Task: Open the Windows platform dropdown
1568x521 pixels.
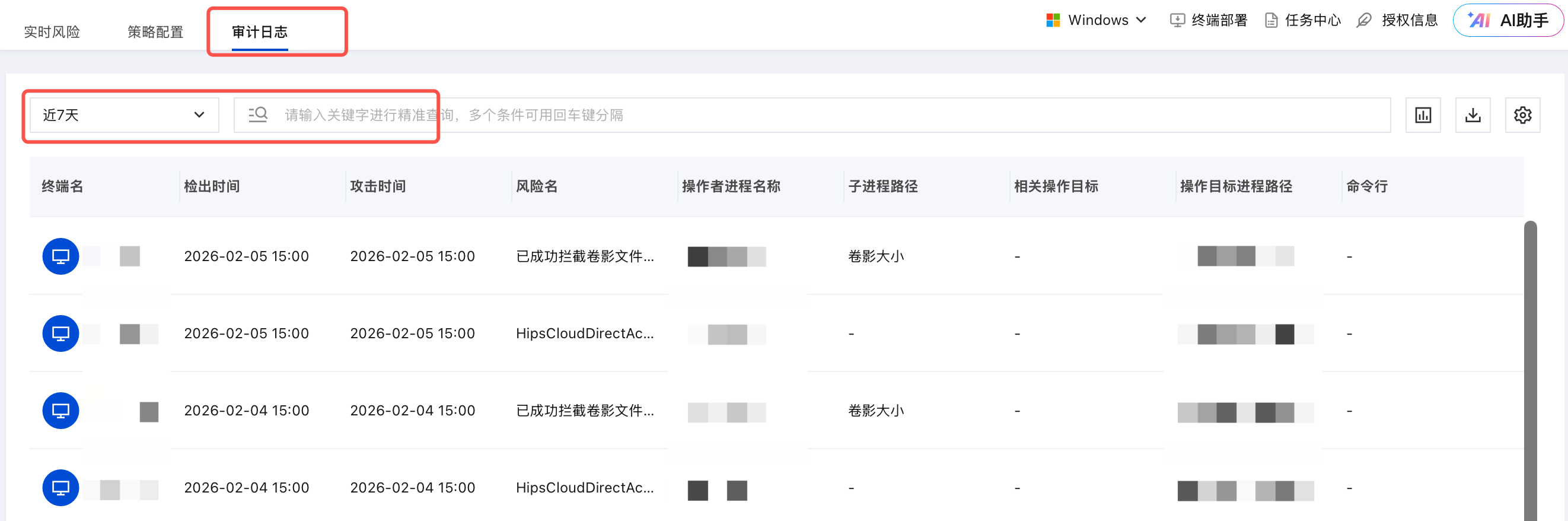Action: pos(1097,21)
